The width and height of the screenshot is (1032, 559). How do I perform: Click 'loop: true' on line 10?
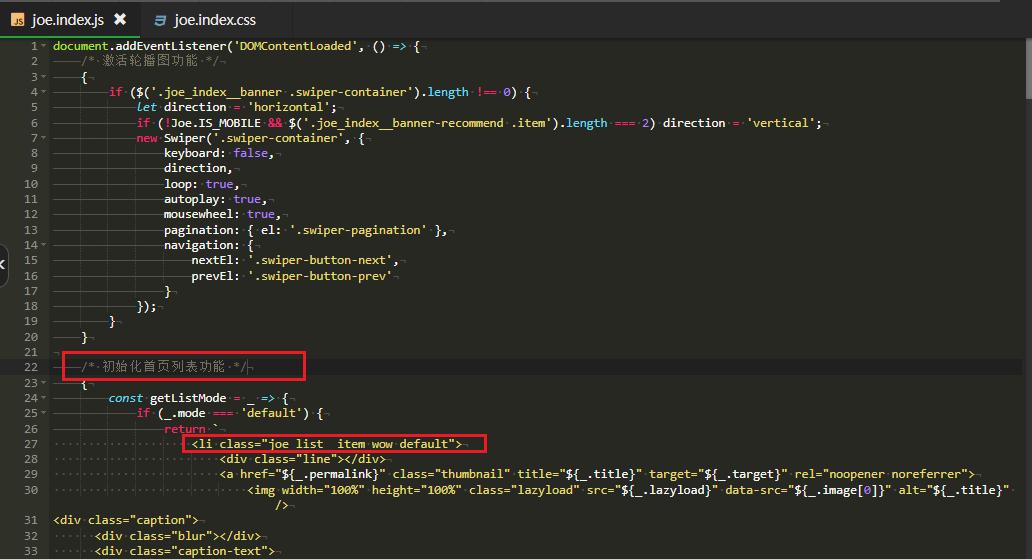[198, 184]
